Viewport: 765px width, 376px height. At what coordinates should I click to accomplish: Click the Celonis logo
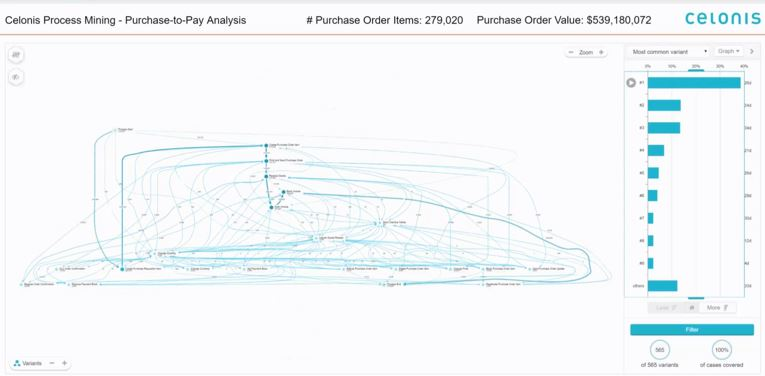click(x=723, y=19)
